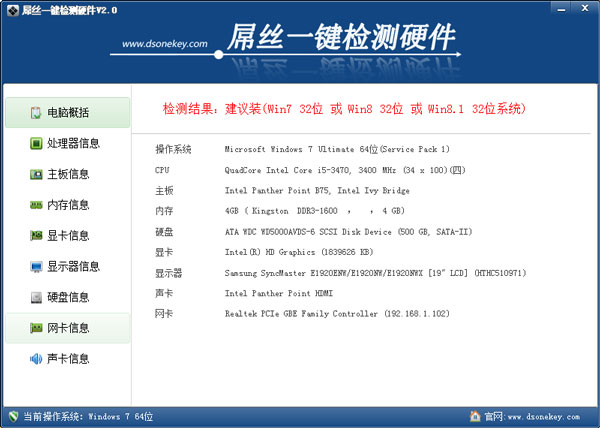The width and height of the screenshot is (600, 428).
Task: Click the home icon beside 官网
Action: click(x=475, y=416)
